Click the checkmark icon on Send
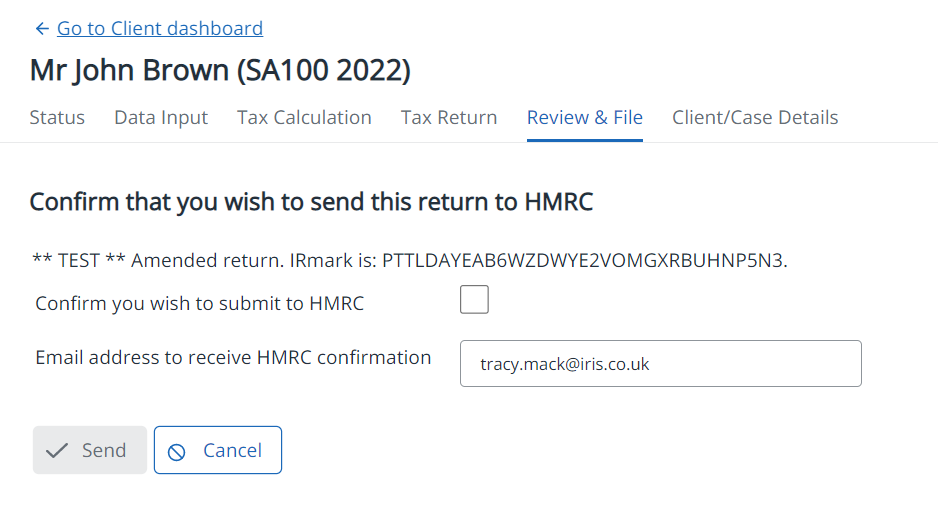This screenshot has height=513, width=938. pos(58,451)
